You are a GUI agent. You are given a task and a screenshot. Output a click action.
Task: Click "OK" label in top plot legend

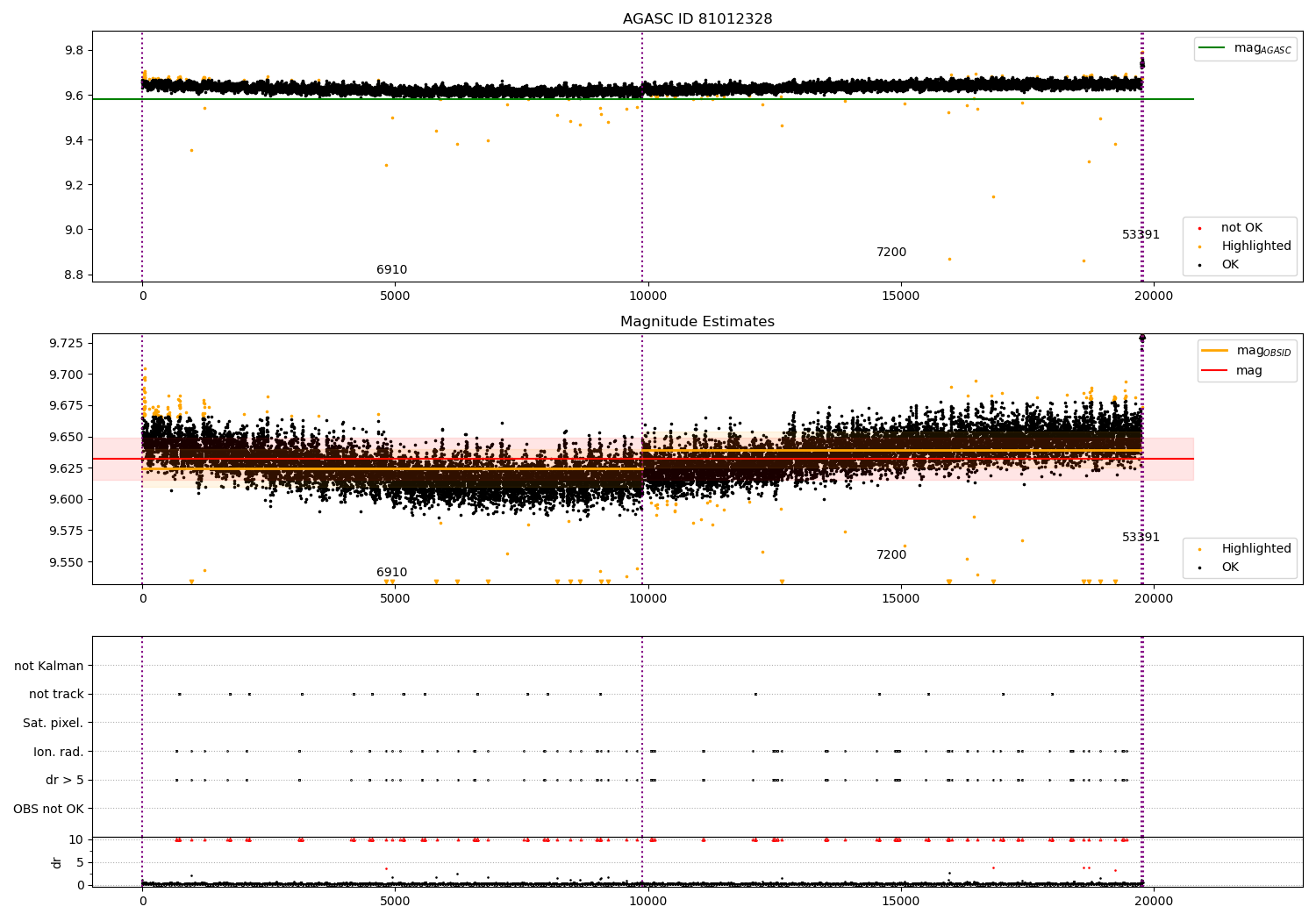click(x=1230, y=265)
